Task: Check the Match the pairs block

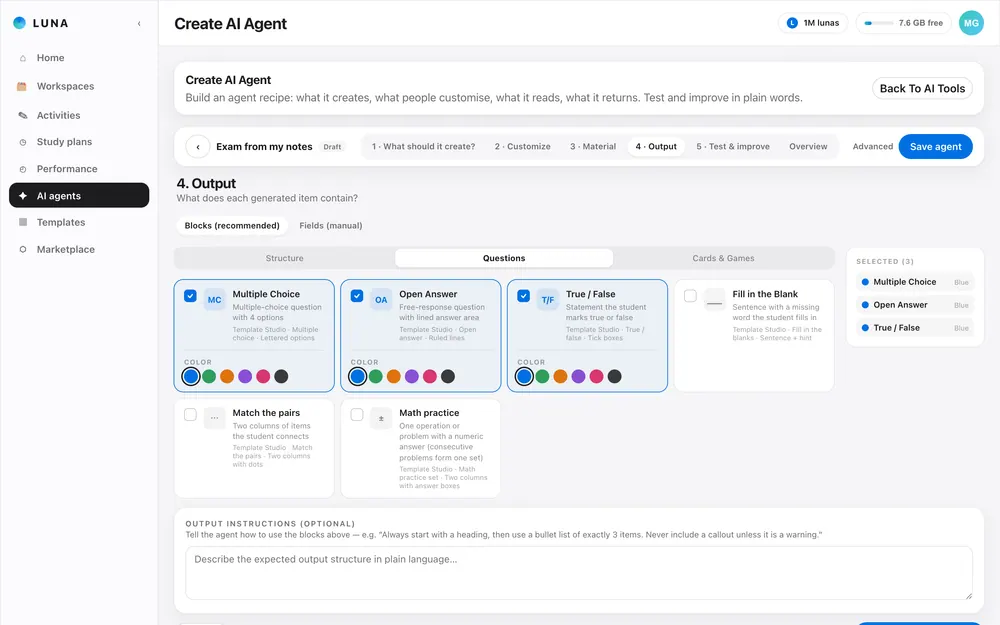Action: (x=190, y=415)
